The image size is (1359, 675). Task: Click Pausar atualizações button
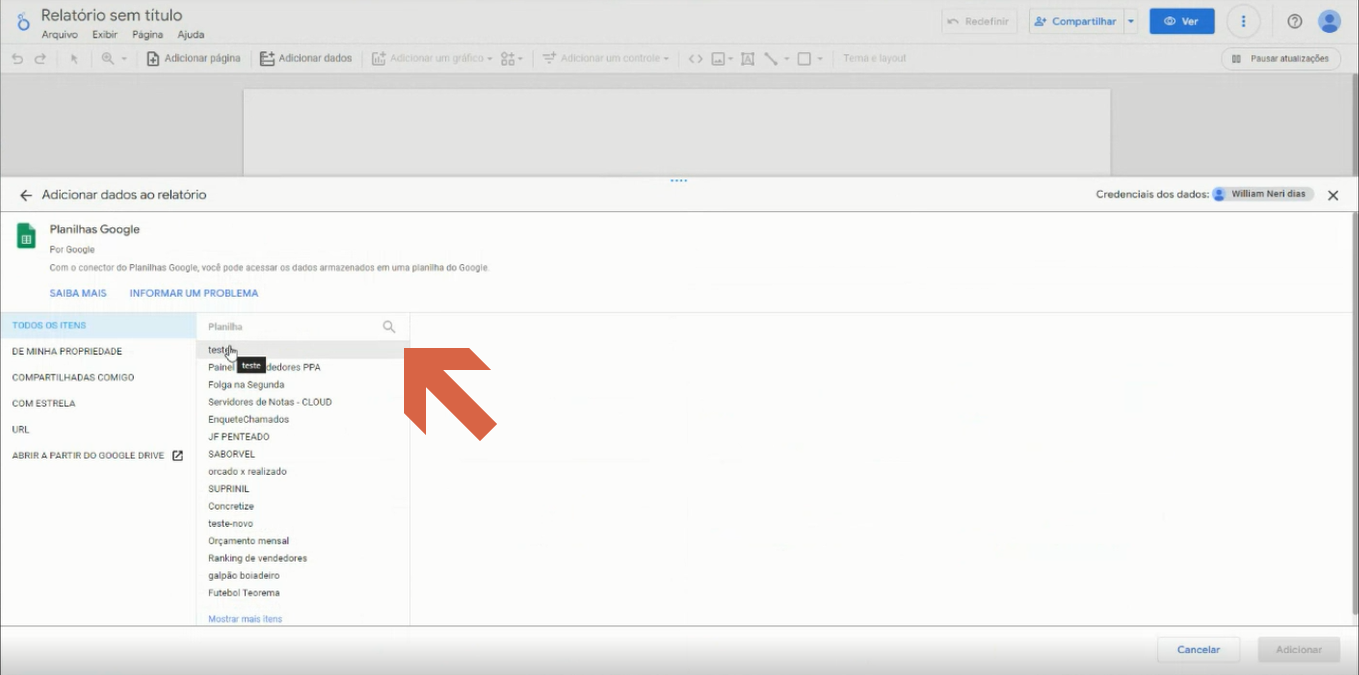(1281, 59)
